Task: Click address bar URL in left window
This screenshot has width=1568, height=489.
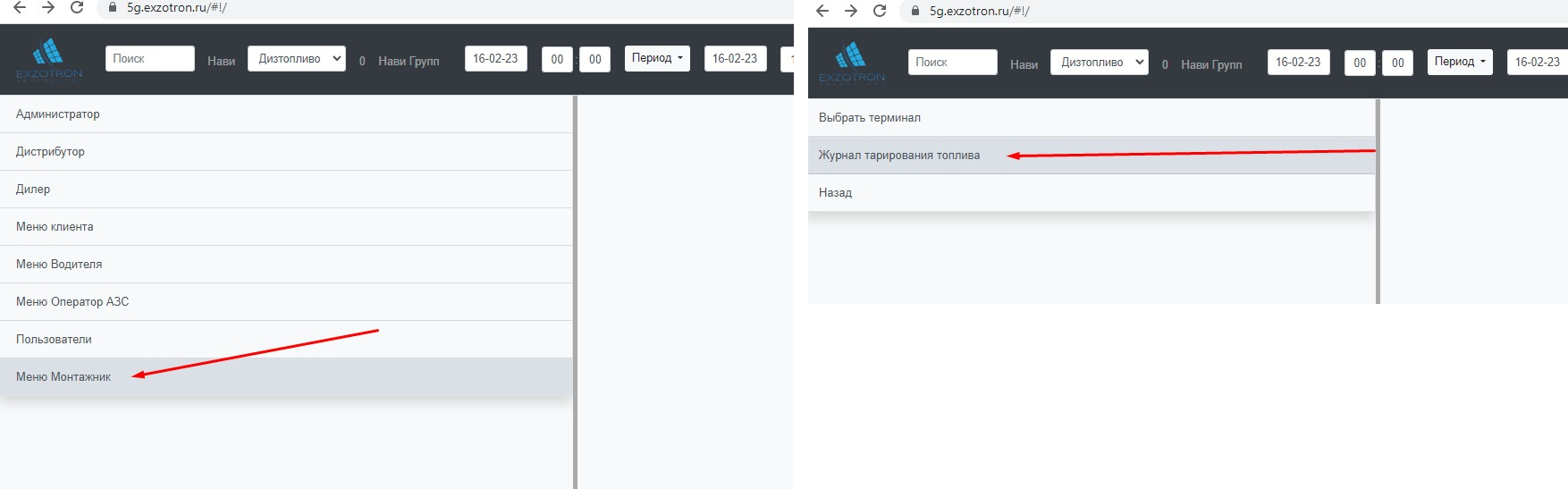Action: 177,7
